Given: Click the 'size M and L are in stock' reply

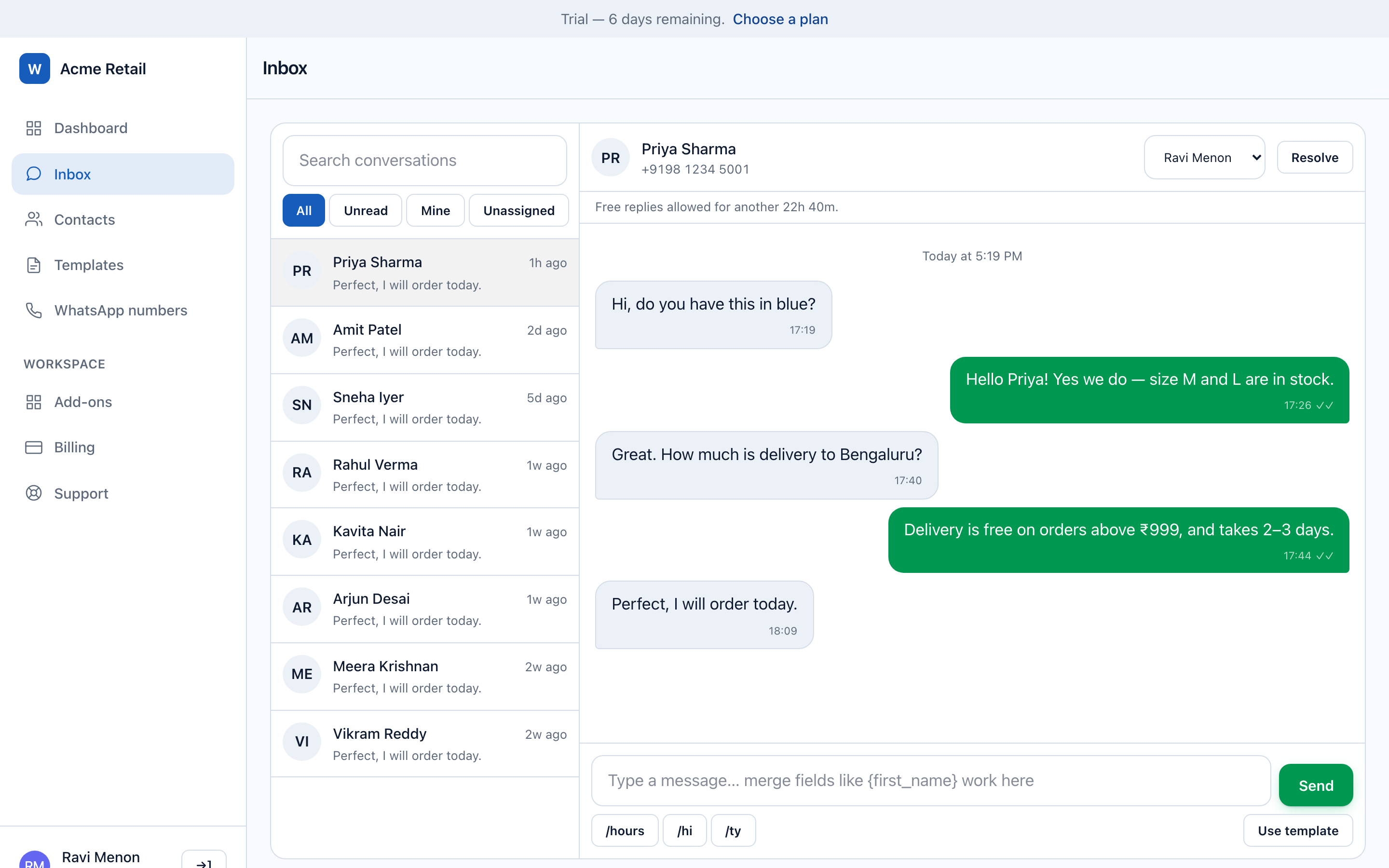Looking at the screenshot, I should tap(1150, 391).
